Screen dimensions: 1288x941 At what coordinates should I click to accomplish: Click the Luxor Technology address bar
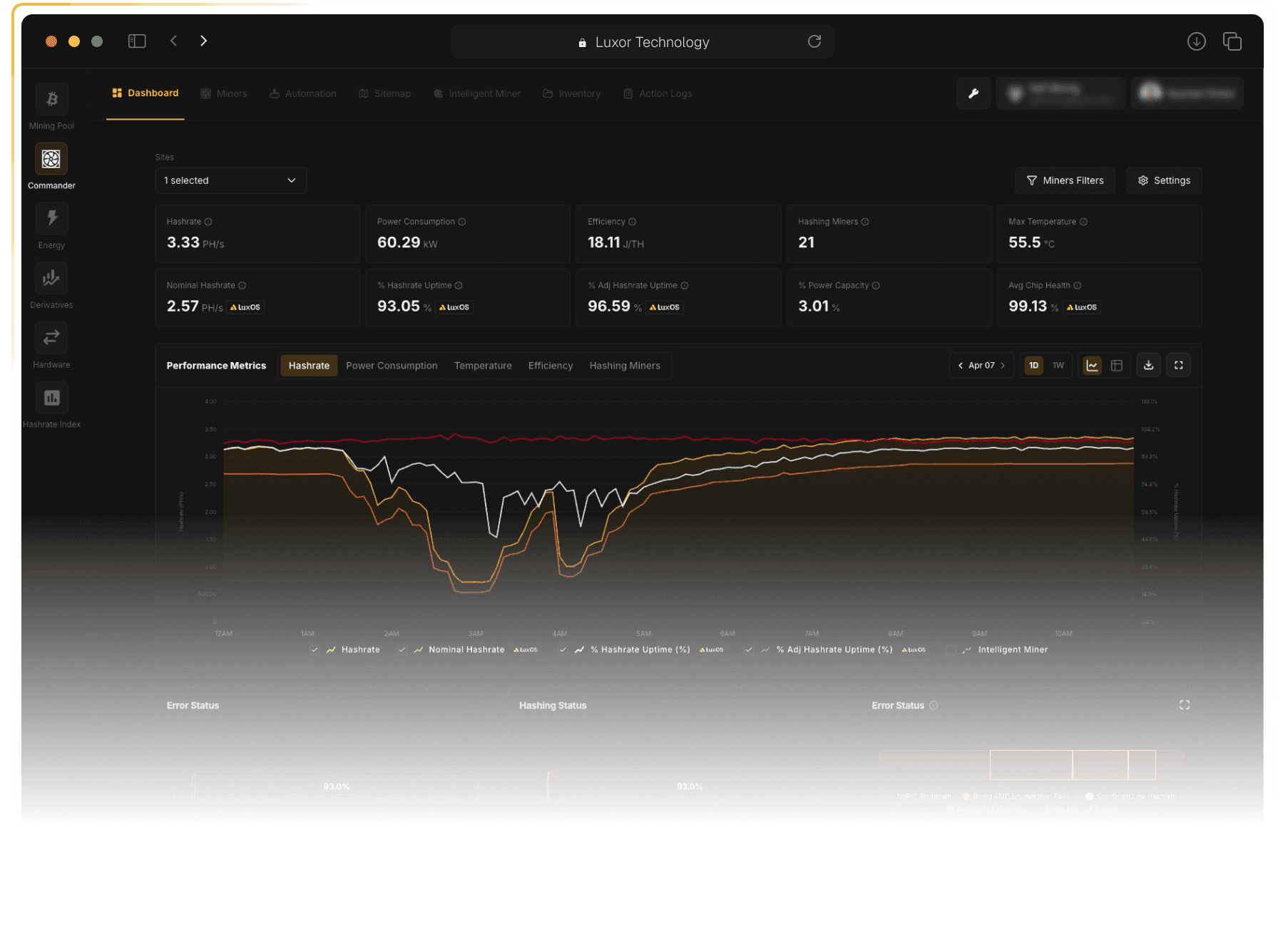(642, 42)
